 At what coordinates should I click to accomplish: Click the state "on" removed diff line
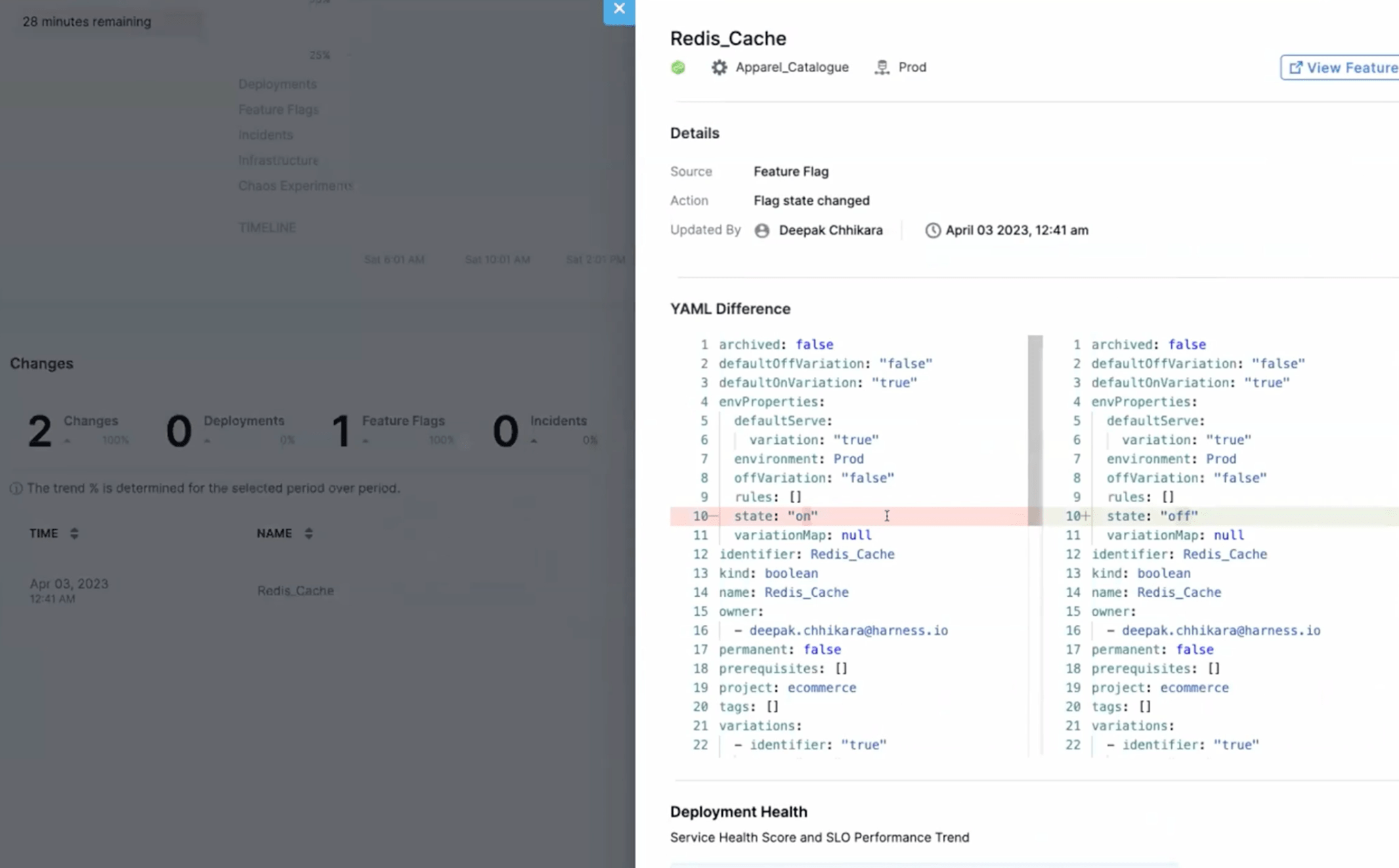click(x=776, y=516)
